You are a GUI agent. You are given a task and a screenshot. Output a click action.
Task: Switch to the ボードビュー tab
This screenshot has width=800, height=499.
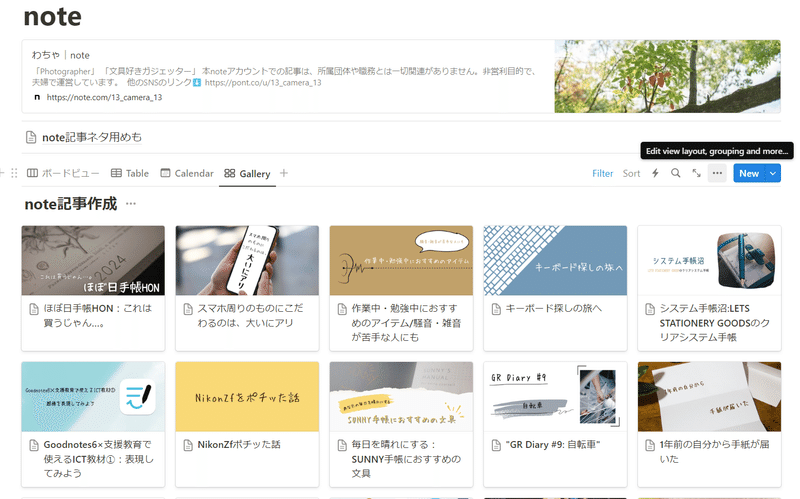point(63,173)
